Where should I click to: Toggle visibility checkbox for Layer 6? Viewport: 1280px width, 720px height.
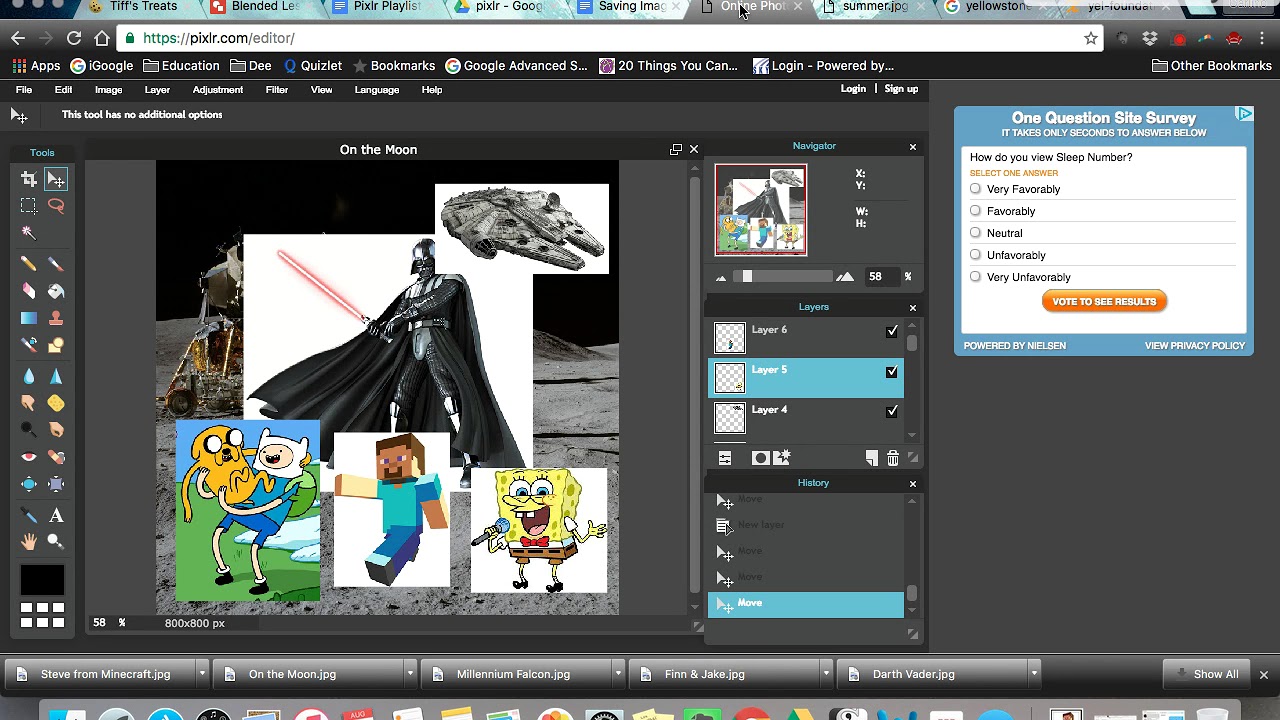coord(892,331)
